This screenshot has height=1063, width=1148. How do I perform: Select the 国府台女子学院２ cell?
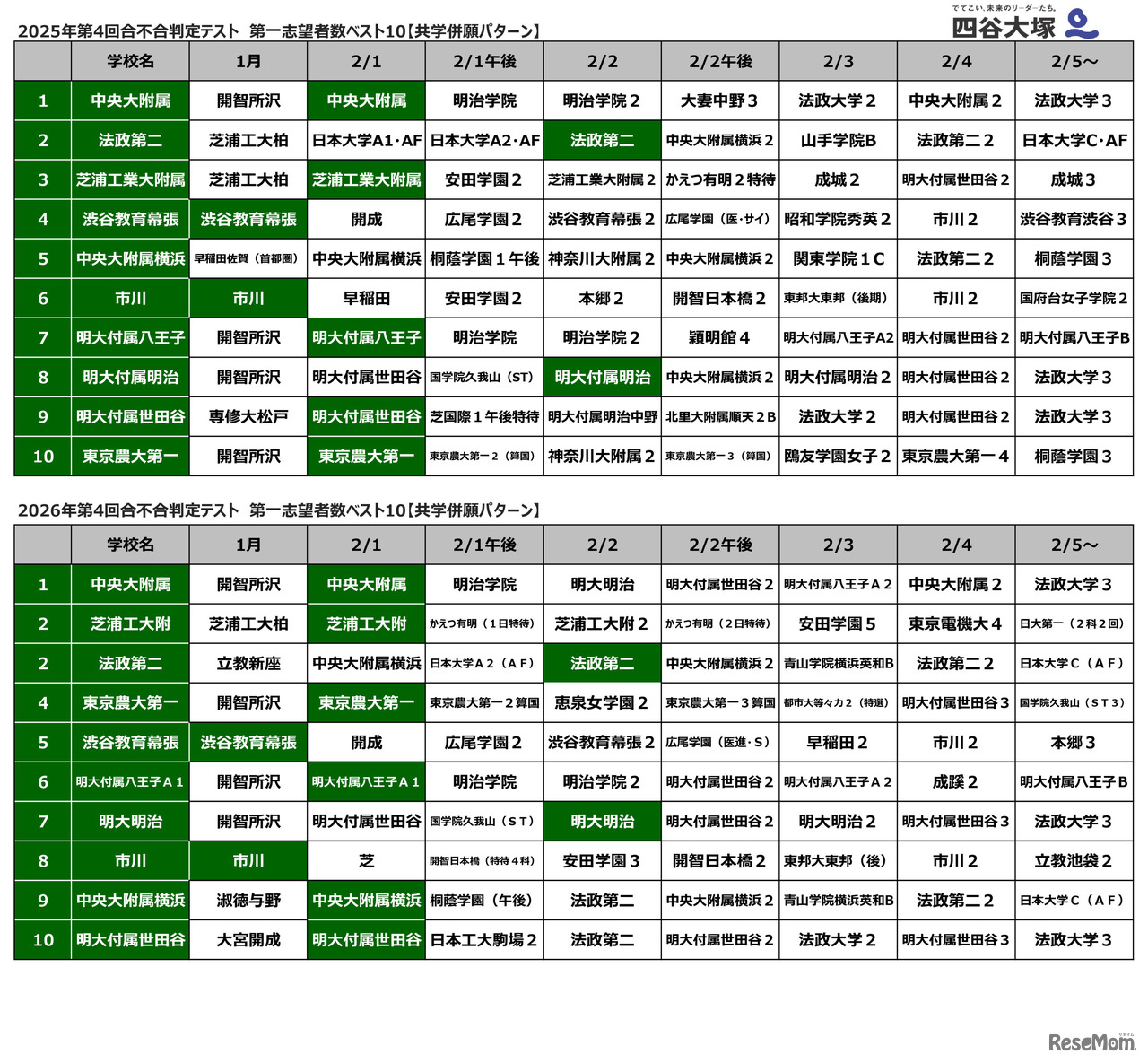pyautogui.click(x=1074, y=298)
